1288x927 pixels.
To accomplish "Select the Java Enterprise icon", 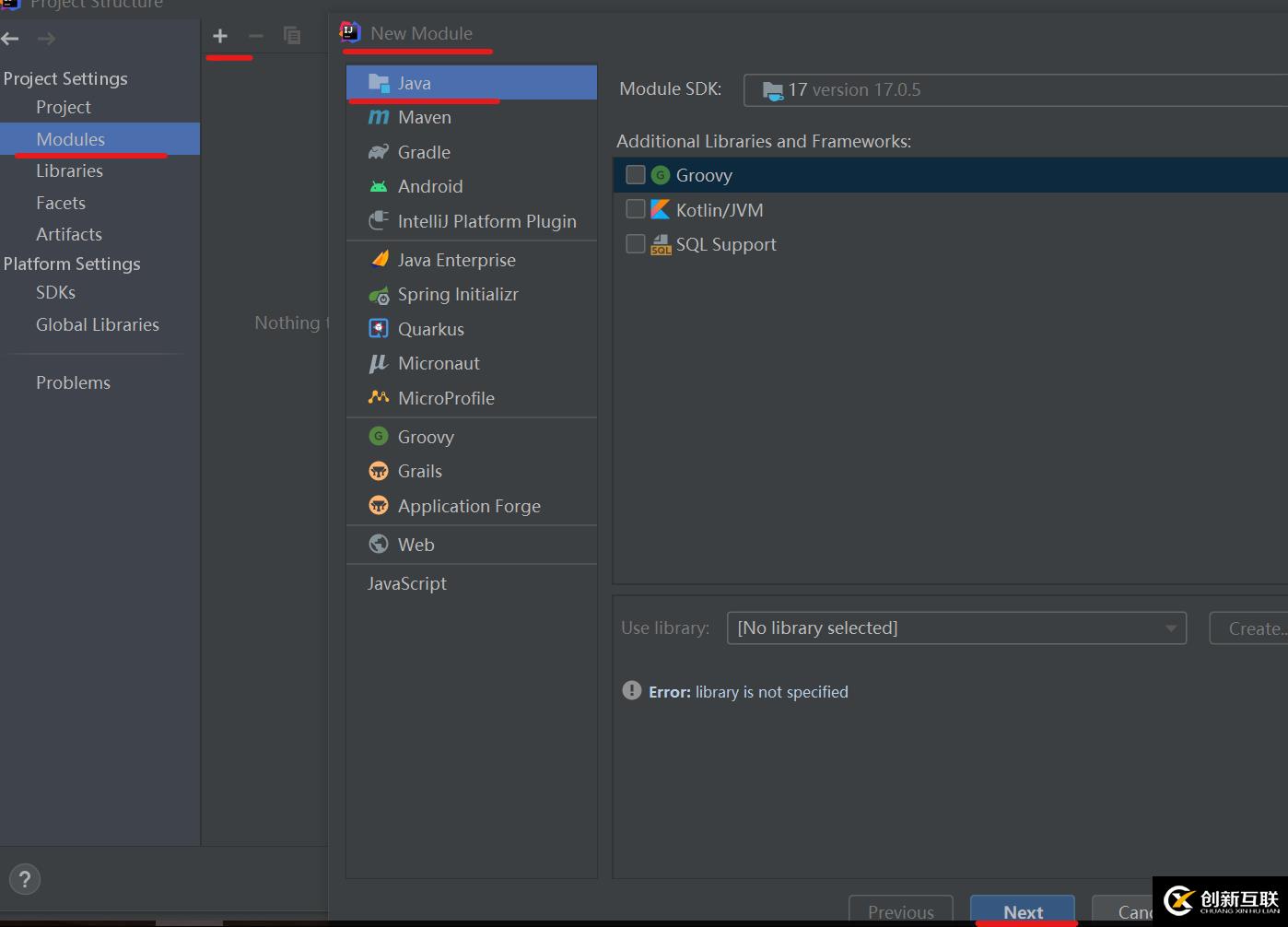I will pos(379,260).
